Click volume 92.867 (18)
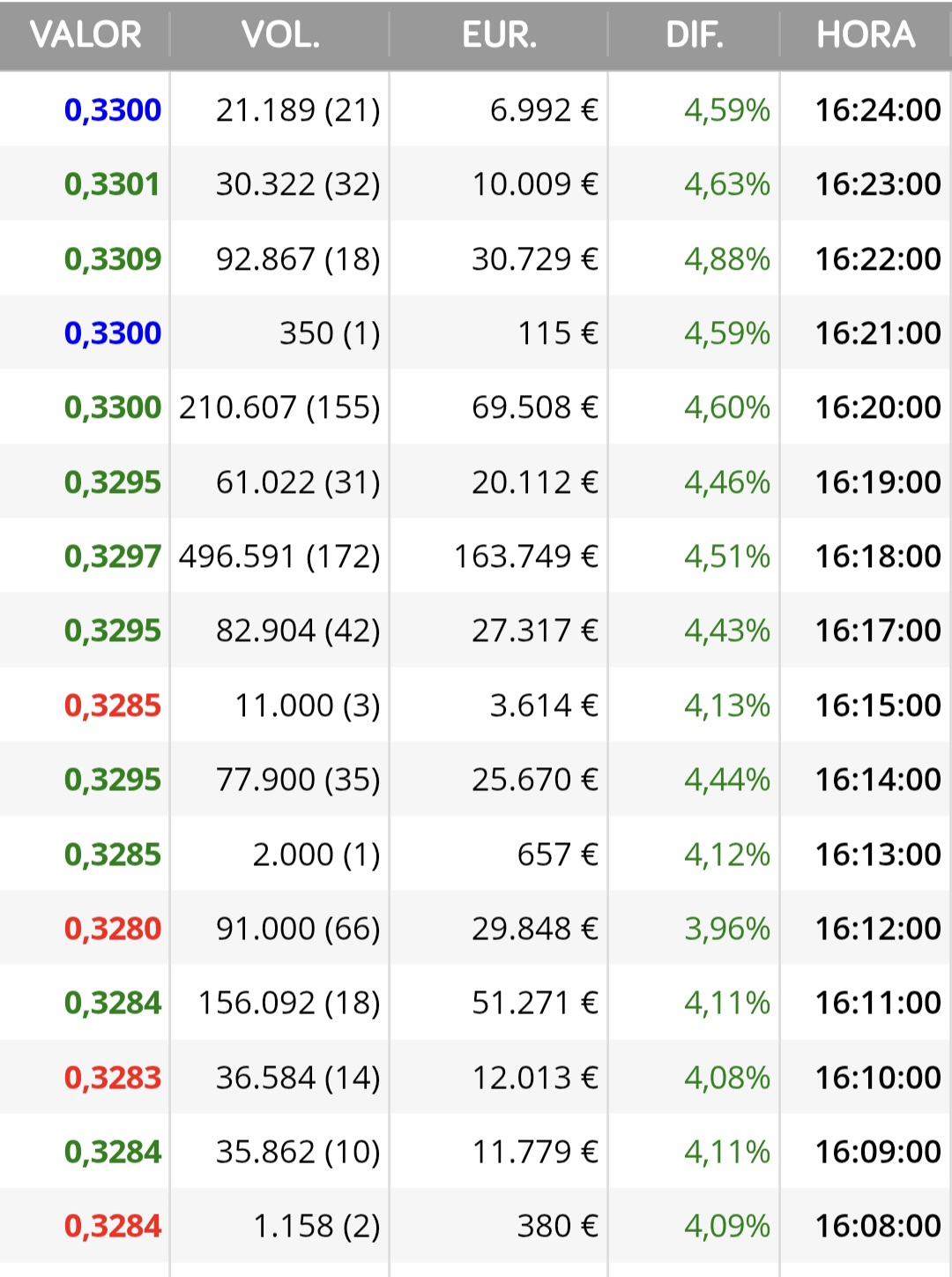Viewport: 952px width, 1277px height. click(x=298, y=259)
